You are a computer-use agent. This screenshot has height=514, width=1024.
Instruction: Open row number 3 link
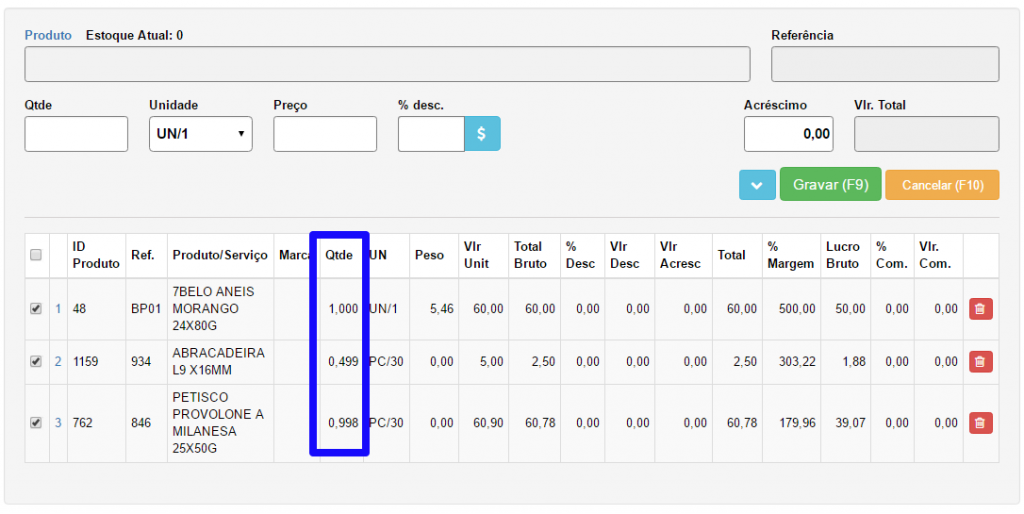[x=58, y=423]
